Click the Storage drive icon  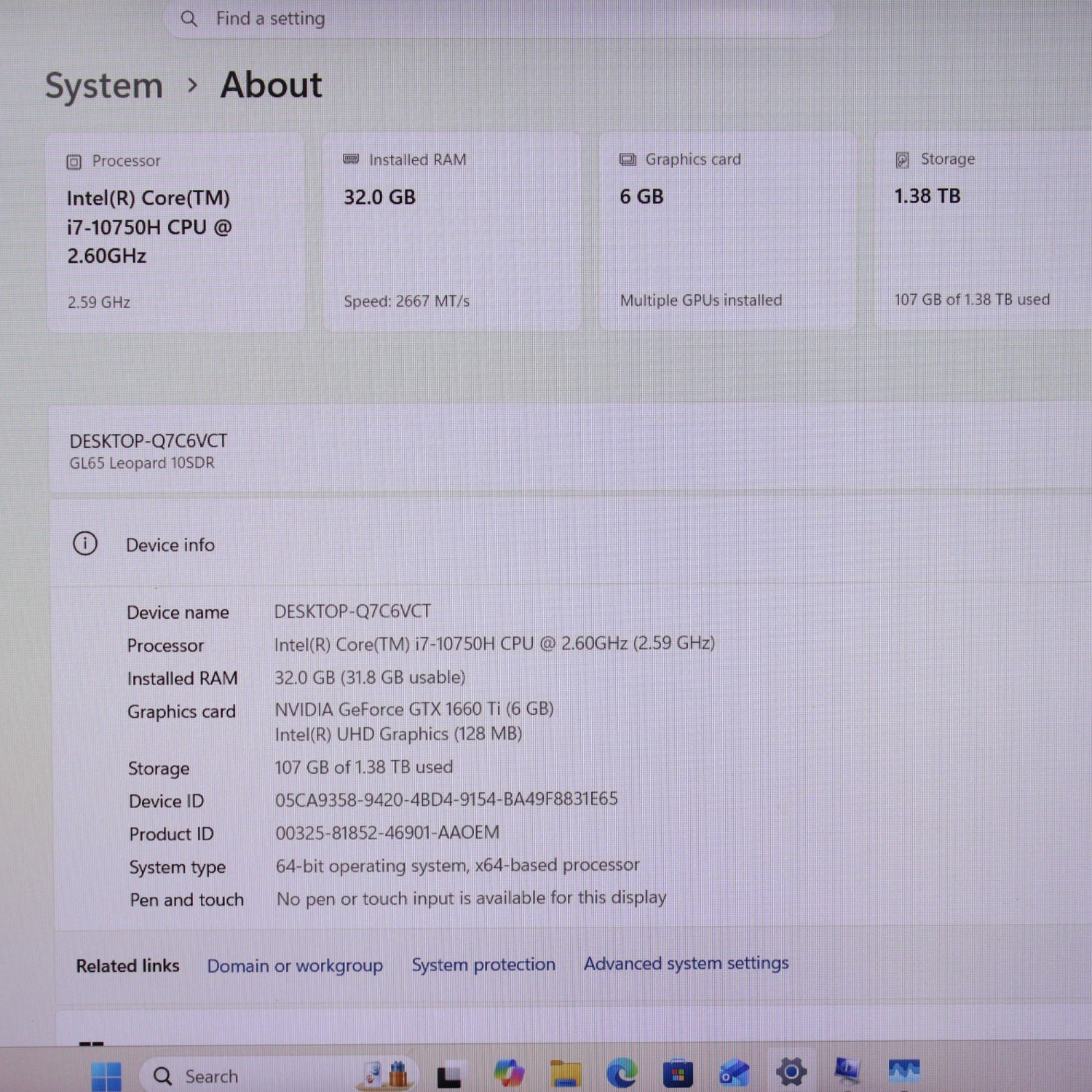[903, 159]
